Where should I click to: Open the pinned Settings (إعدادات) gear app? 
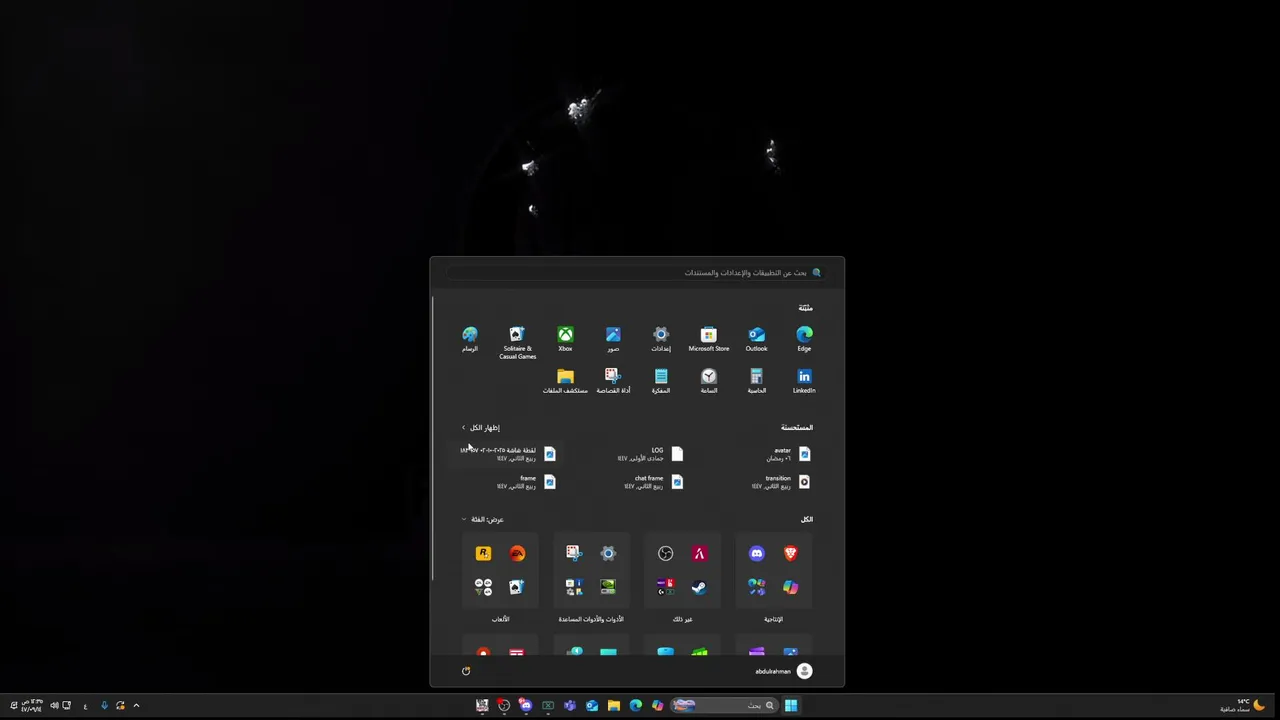(661, 339)
